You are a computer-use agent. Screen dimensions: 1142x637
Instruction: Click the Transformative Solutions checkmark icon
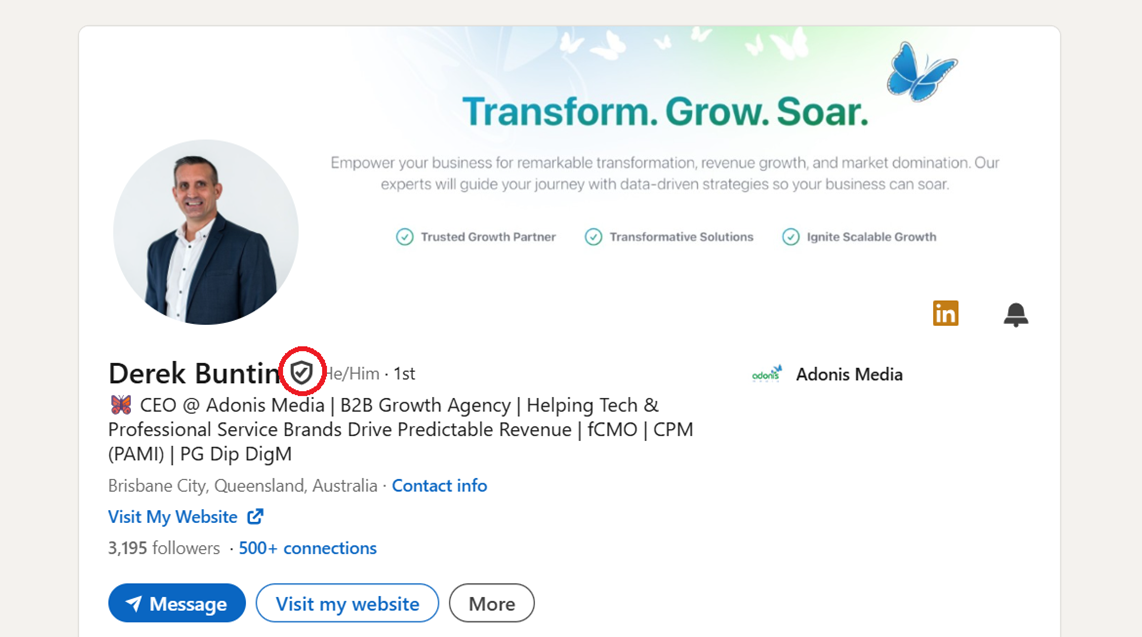(594, 237)
